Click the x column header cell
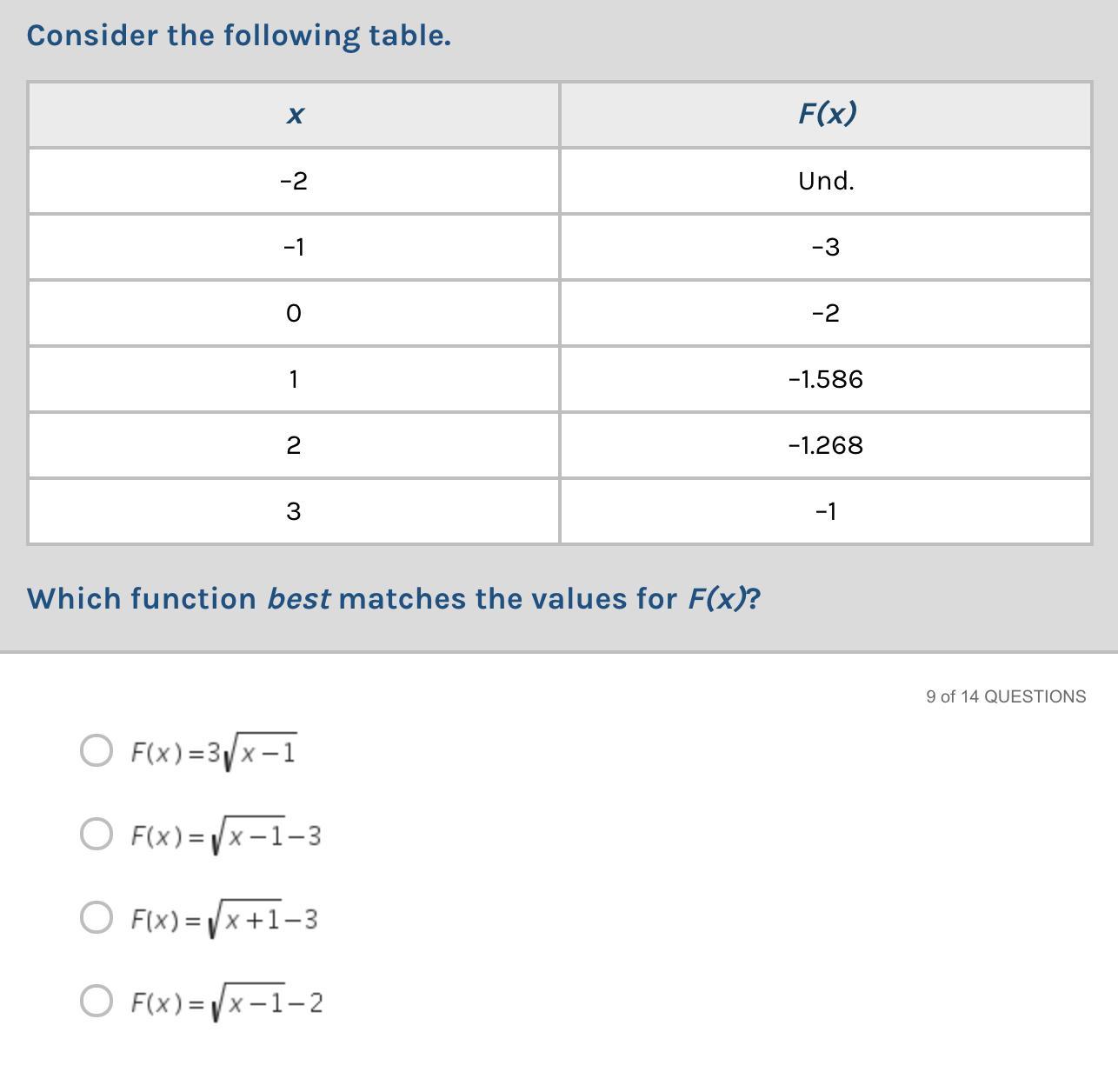Viewport: 1118px width, 1092px height. (294, 115)
